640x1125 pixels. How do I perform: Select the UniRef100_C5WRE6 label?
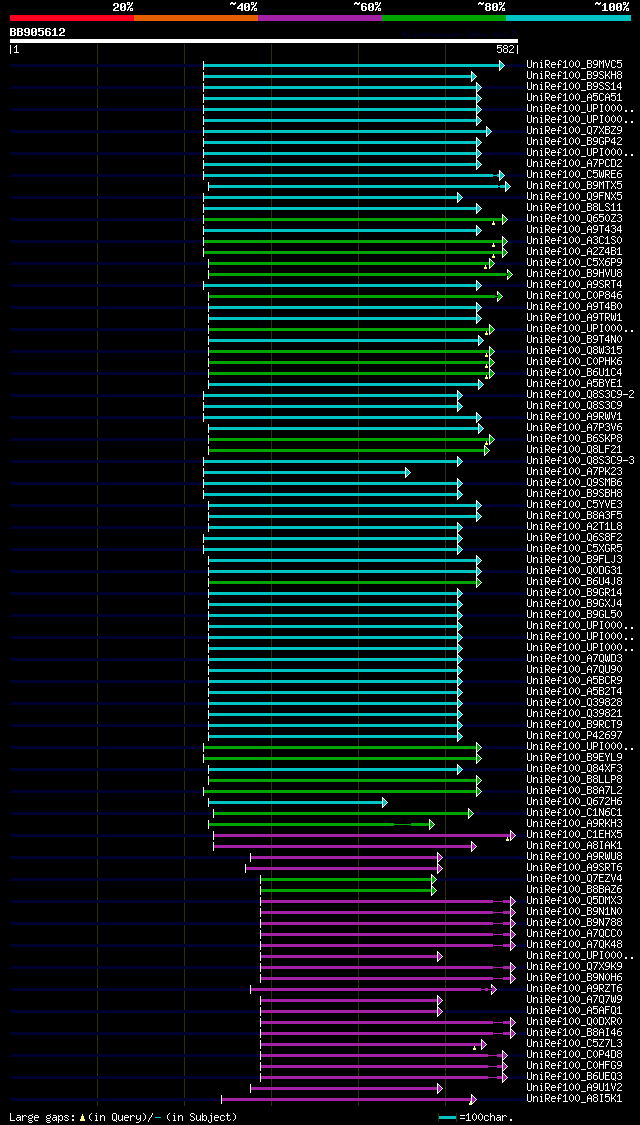[574, 174]
